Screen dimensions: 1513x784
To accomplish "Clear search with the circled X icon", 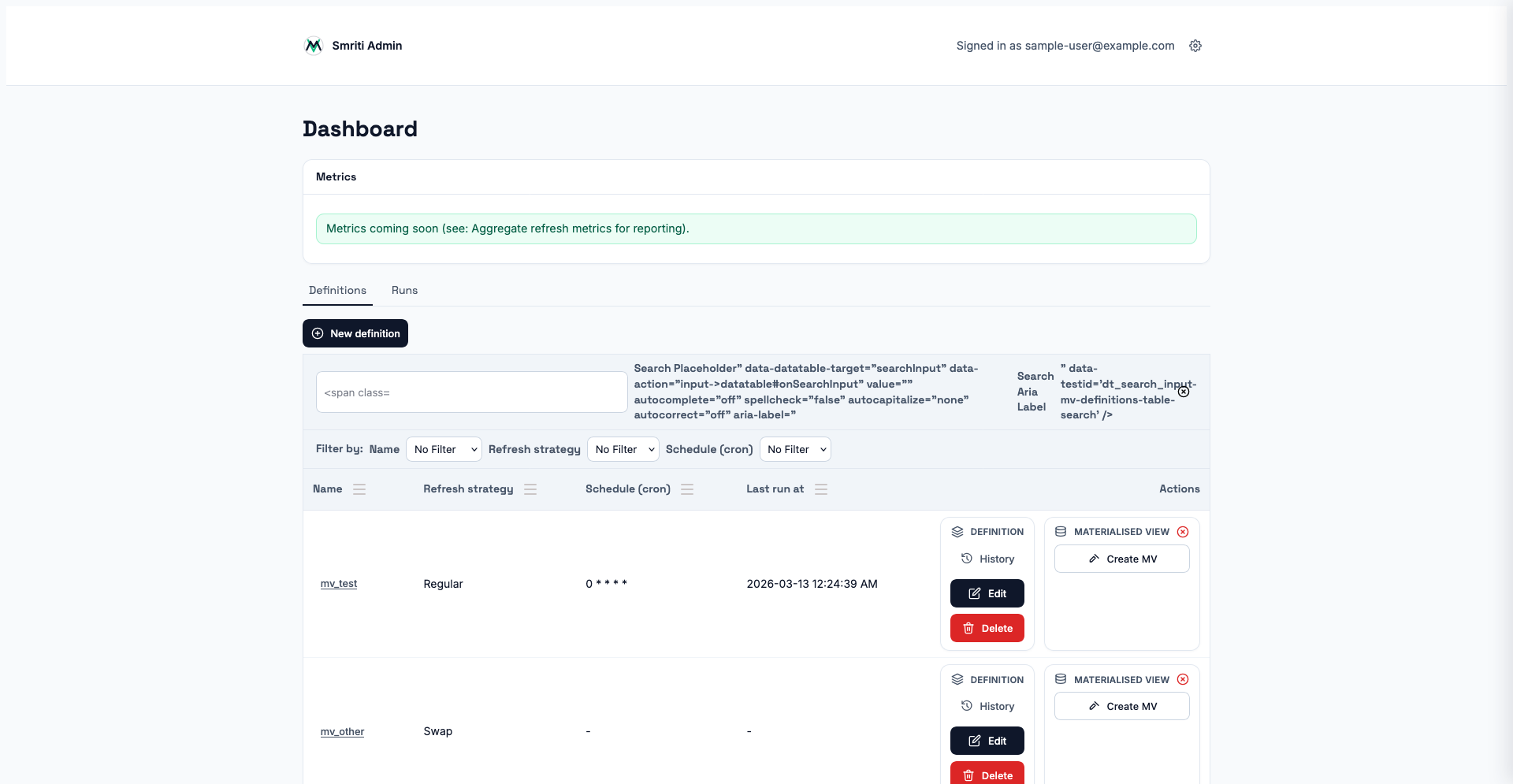I will click(1184, 392).
